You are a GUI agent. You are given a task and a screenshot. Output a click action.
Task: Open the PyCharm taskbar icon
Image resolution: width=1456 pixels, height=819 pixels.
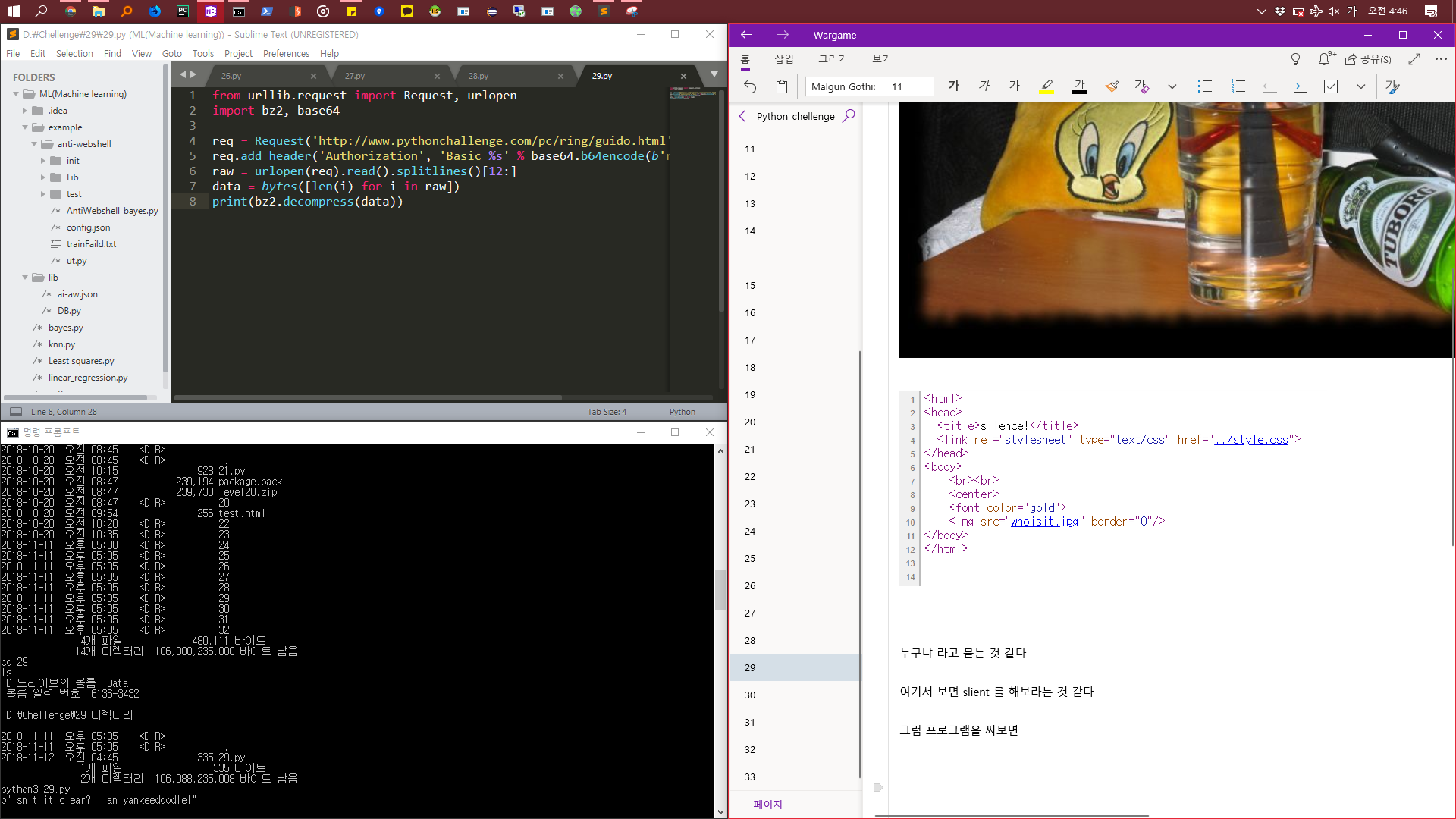pos(183,11)
